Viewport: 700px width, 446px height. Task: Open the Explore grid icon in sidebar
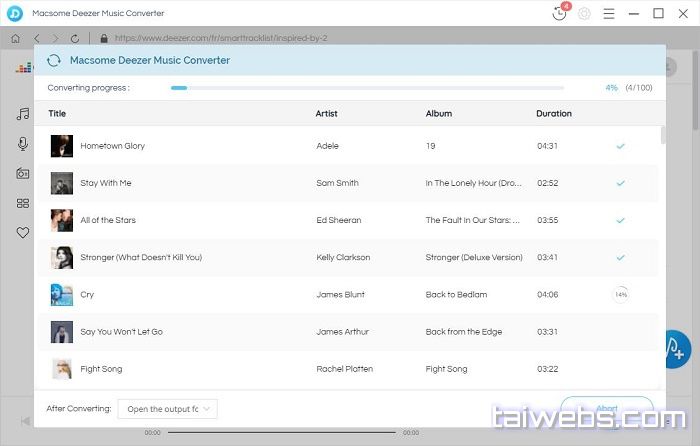[22, 203]
